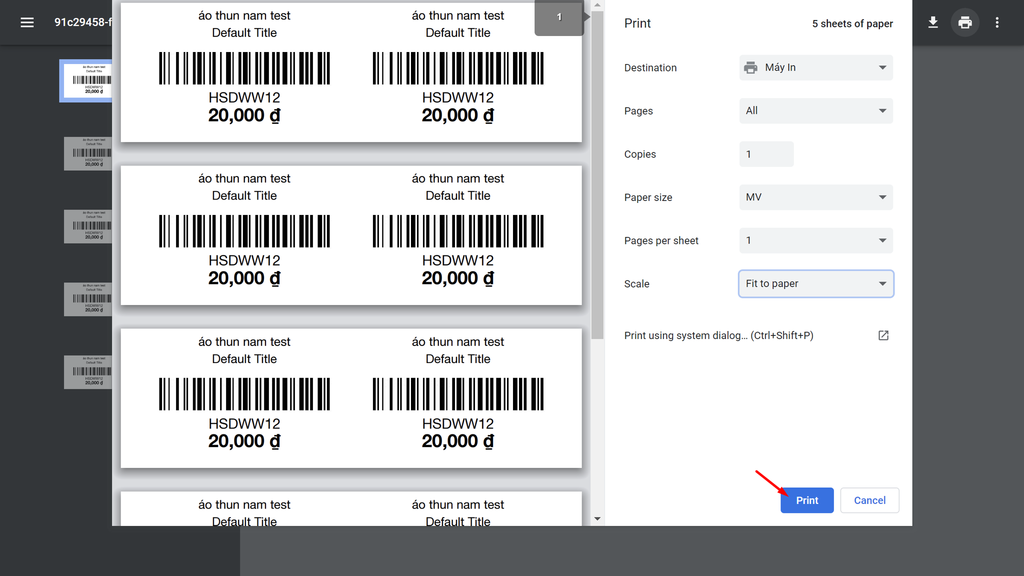Viewport: 1024px width, 576px height.
Task: Click the 'Pages per sheet' label
Action: (661, 240)
